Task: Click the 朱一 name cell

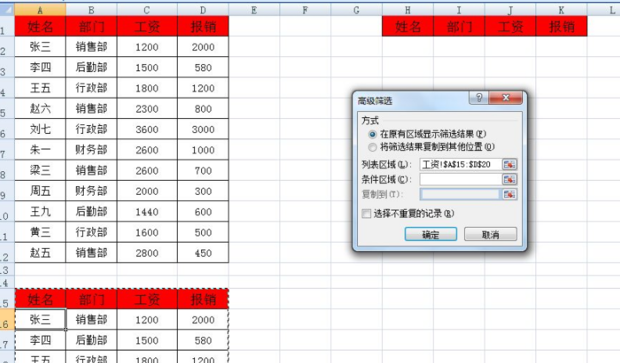Action: point(40,149)
